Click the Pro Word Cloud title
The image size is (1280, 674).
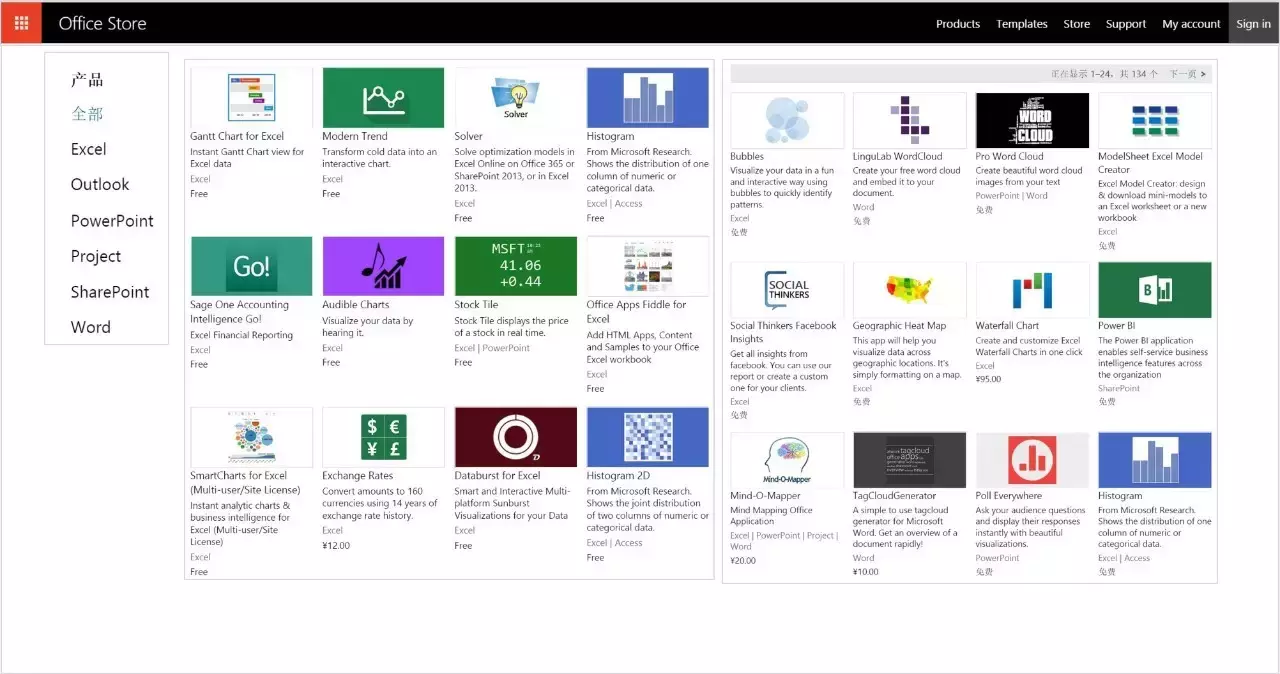[1009, 156]
